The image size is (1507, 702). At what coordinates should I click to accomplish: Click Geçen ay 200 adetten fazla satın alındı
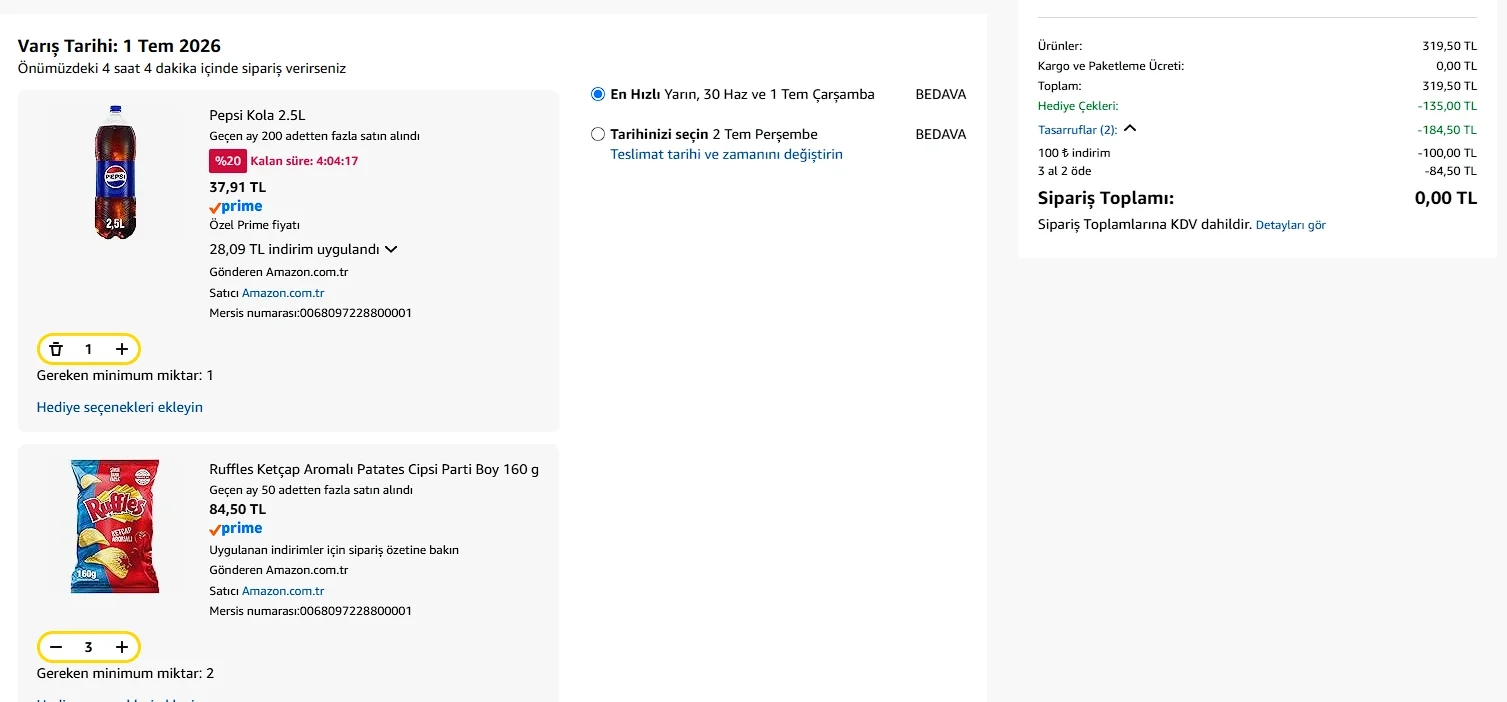tap(314, 136)
